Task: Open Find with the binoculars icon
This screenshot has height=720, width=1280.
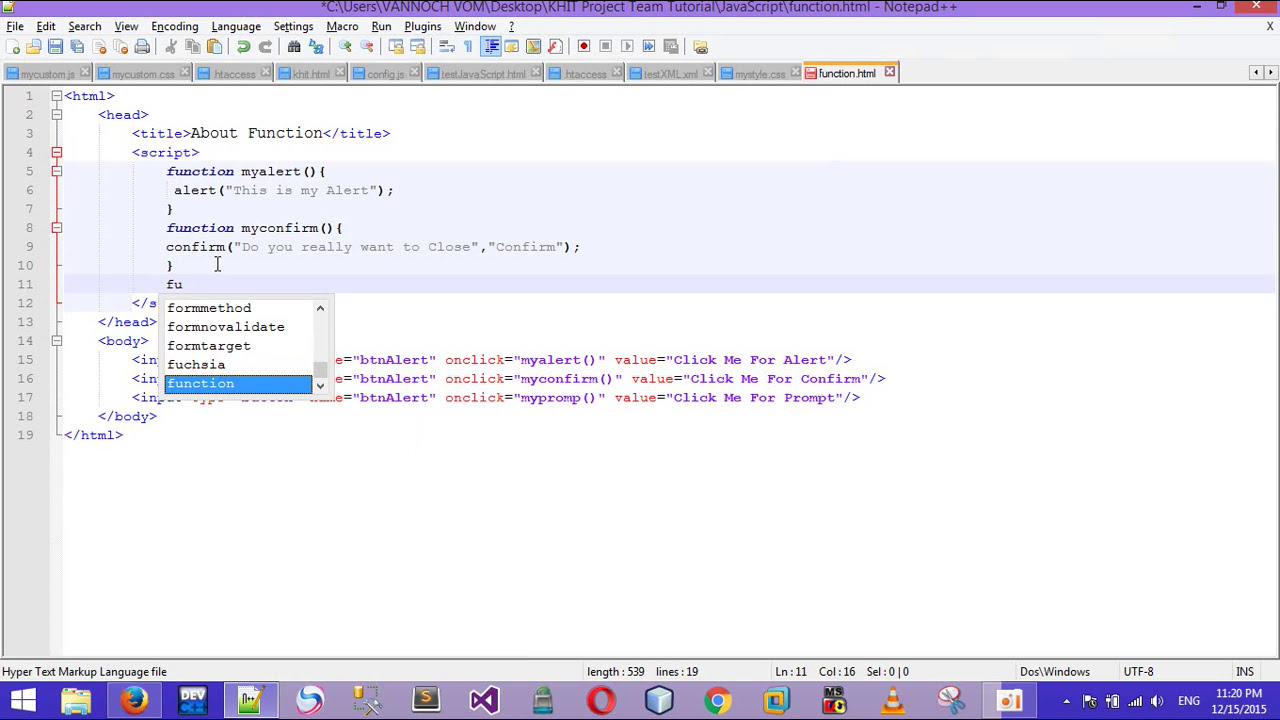Action: tap(294, 46)
